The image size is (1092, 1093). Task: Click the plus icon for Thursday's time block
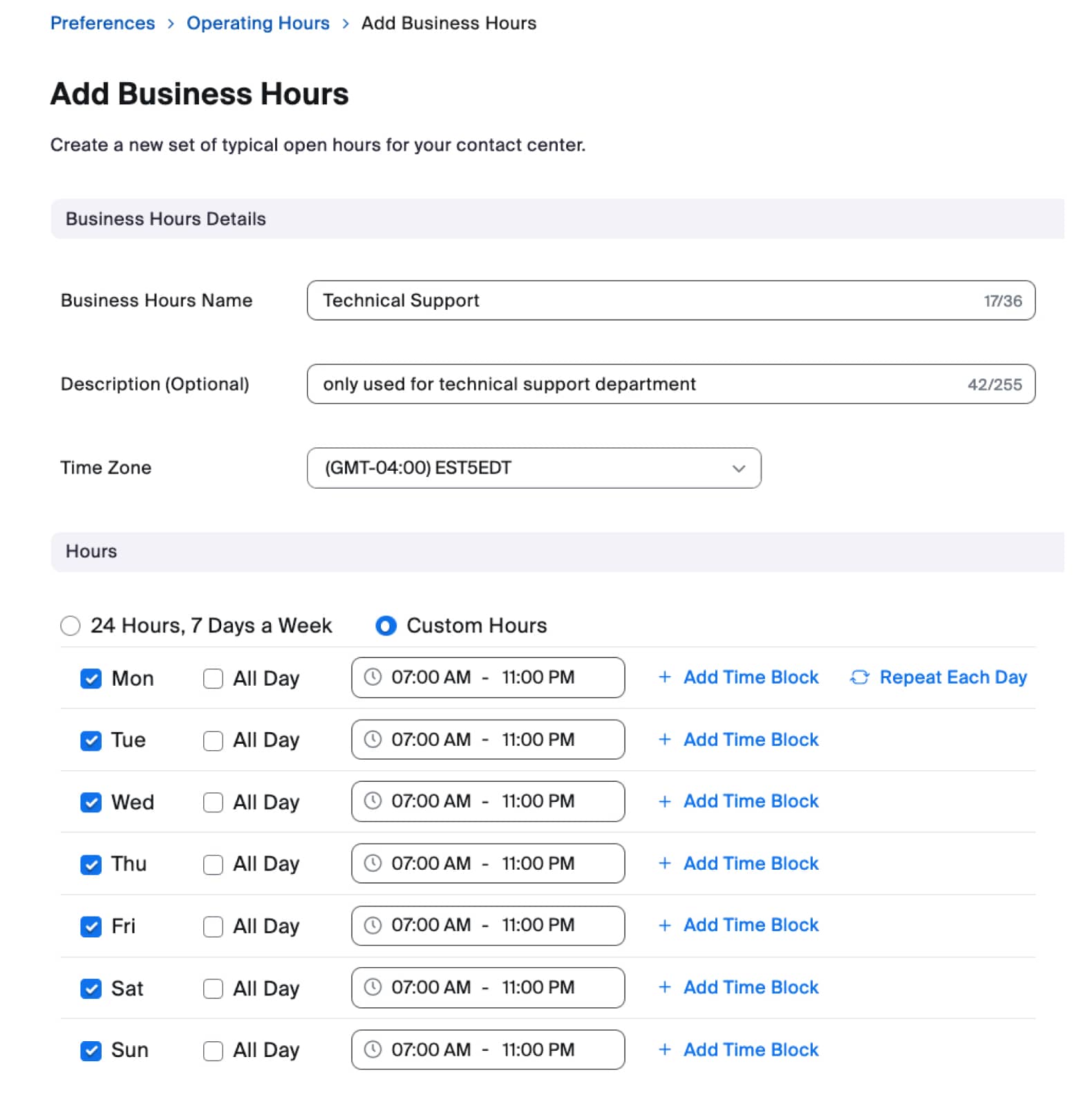tap(664, 863)
